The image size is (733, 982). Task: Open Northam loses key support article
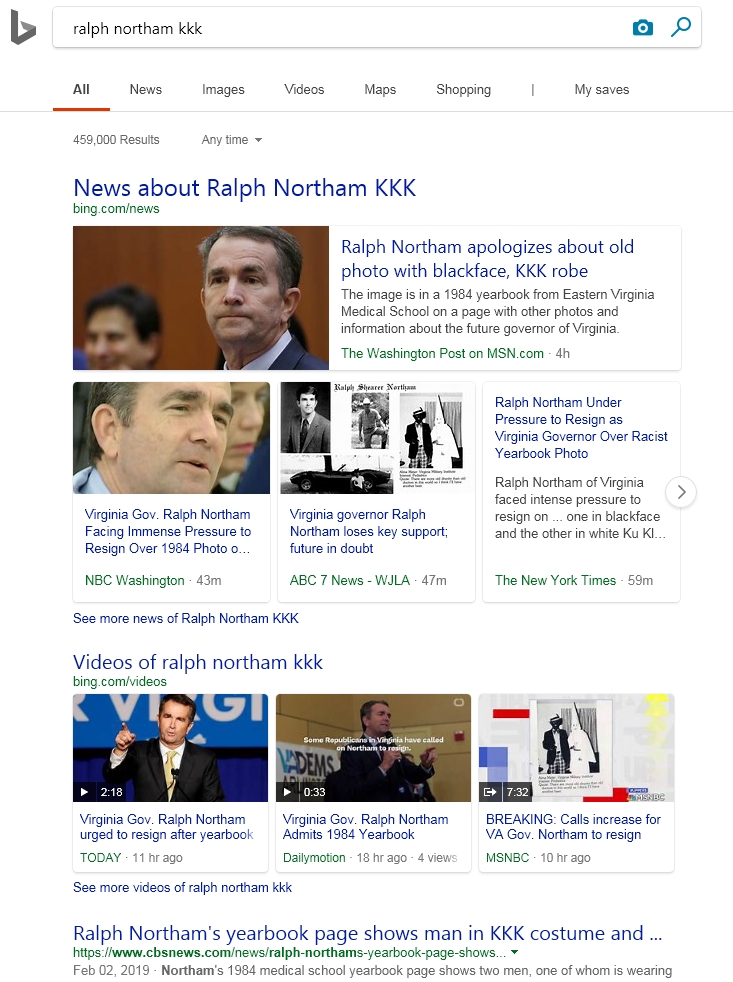coord(369,531)
